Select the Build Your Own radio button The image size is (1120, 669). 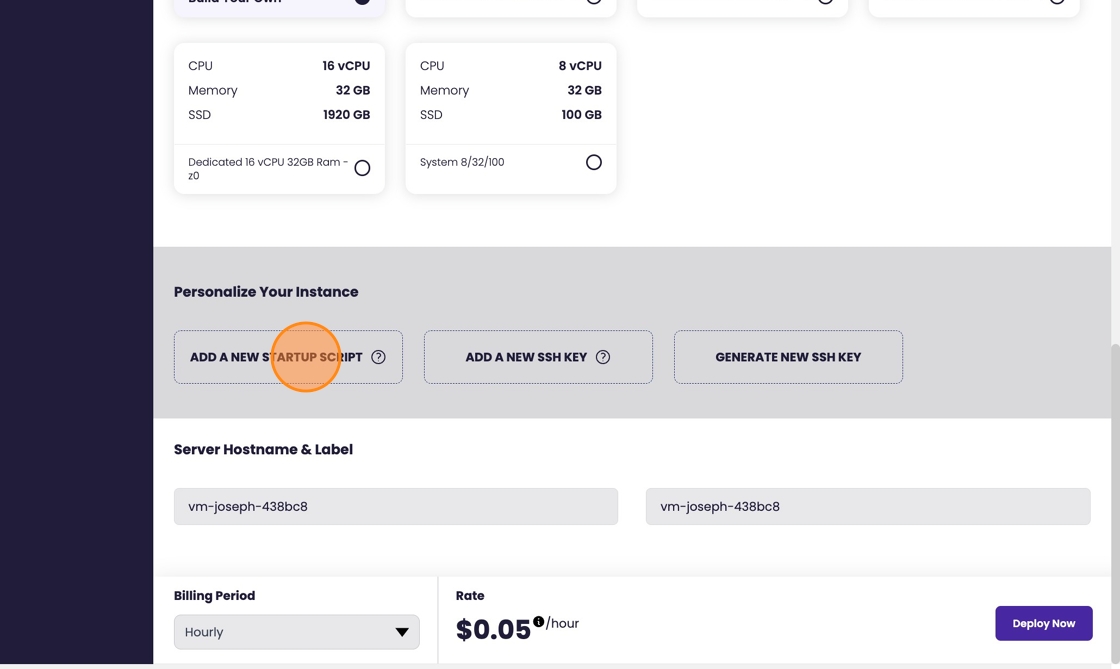pos(362,2)
